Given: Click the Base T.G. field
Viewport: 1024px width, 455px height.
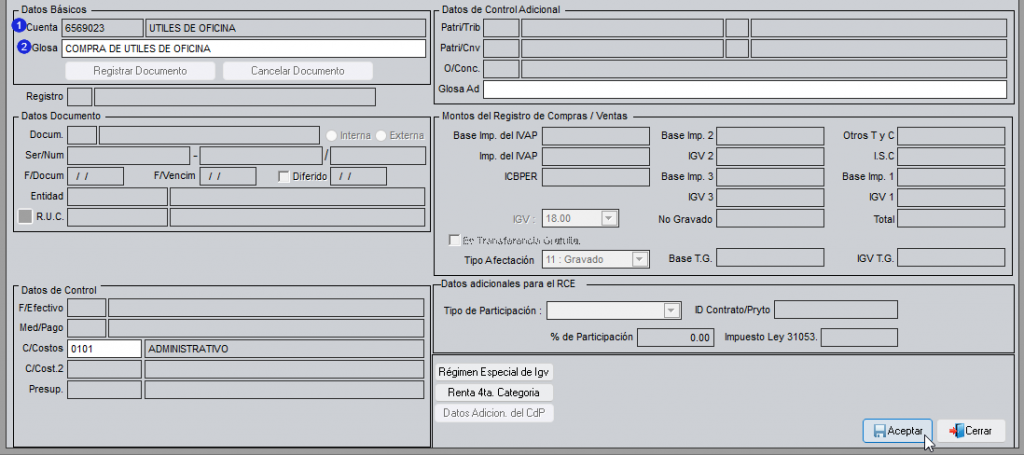Looking at the screenshot, I should click(771, 258).
